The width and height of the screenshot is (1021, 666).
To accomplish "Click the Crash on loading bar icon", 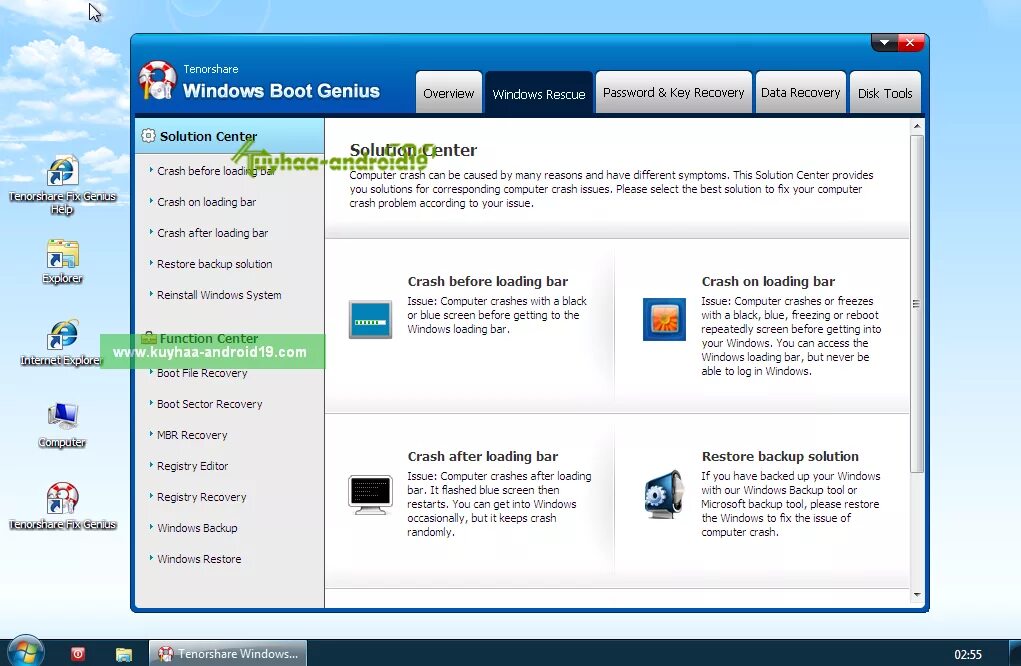I will coord(664,319).
